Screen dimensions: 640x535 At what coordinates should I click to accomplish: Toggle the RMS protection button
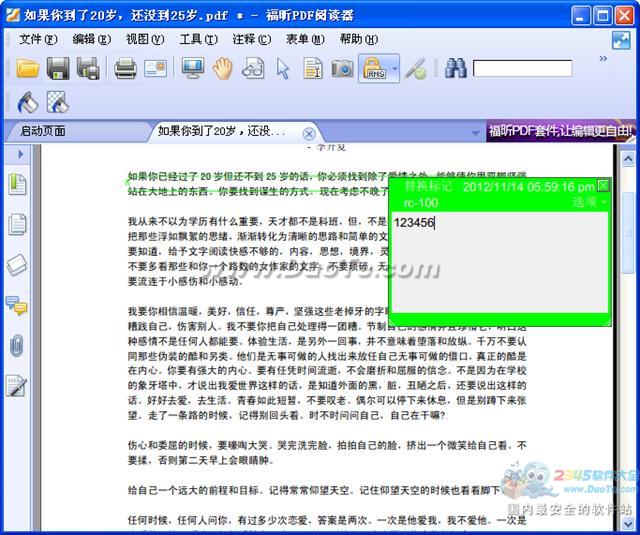376,69
